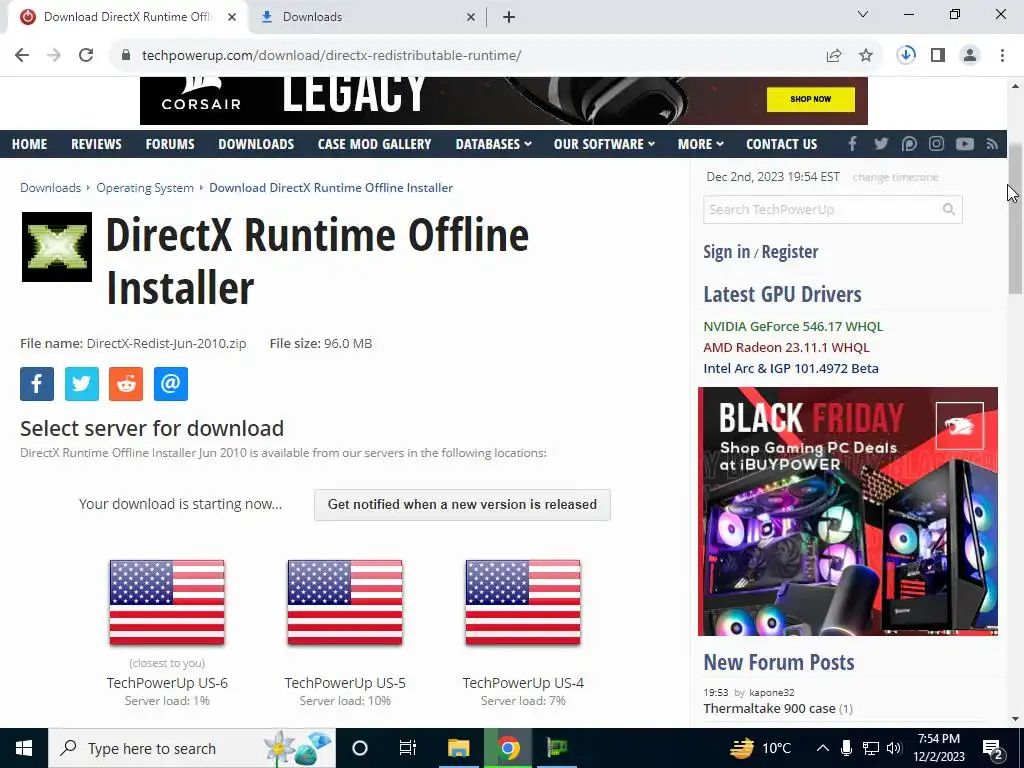
Task: Expand the DATABASES dropdown menu
Action: pos(493,144)
